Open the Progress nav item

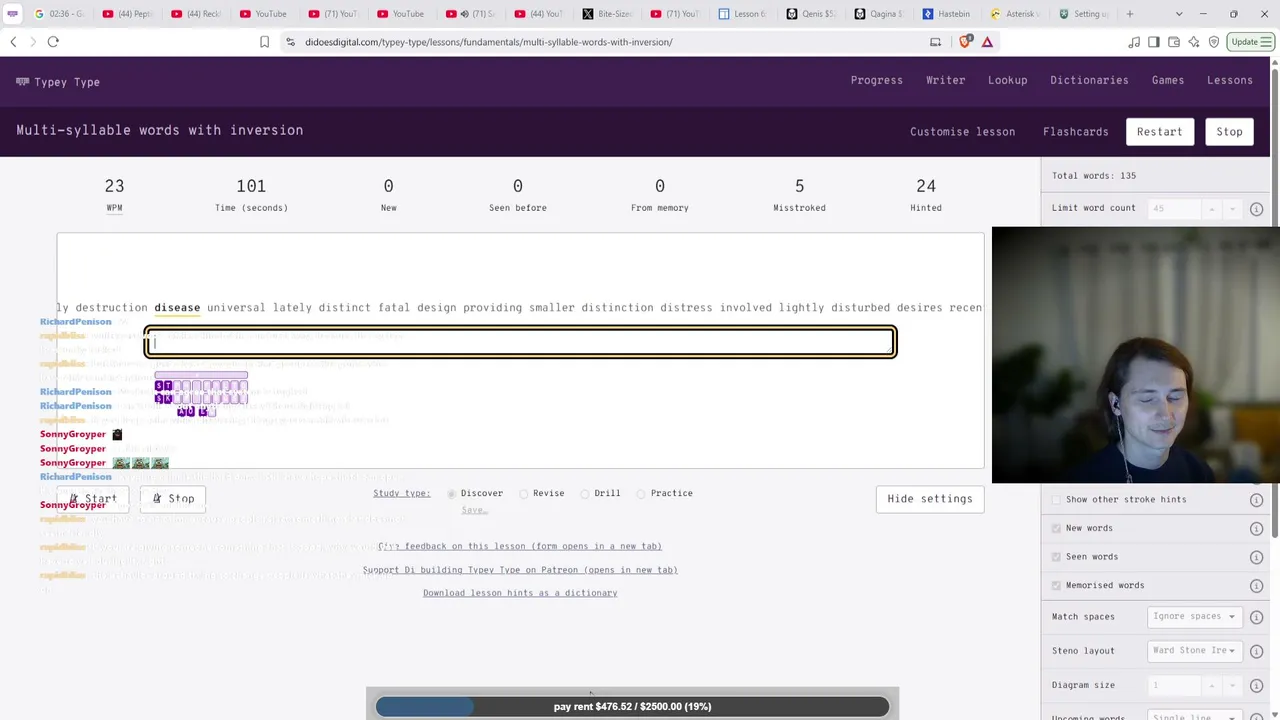(877, 80)
